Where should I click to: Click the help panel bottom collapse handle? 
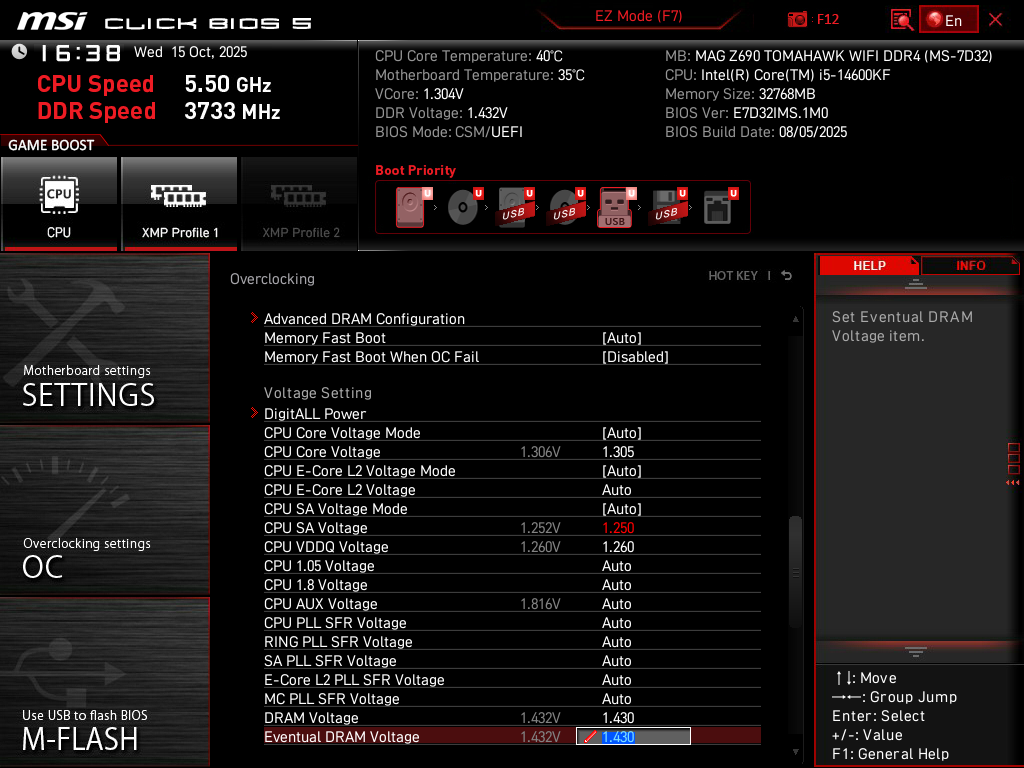(x=915, y=651)
